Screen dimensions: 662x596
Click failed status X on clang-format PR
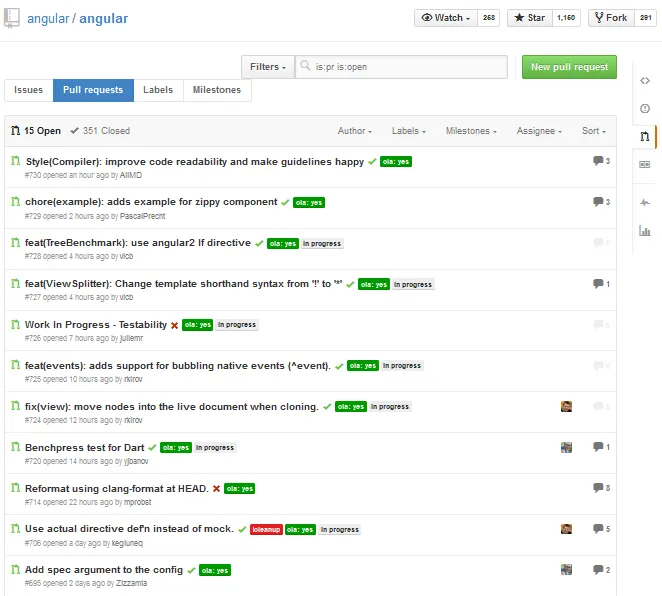(x=216, y=489)
